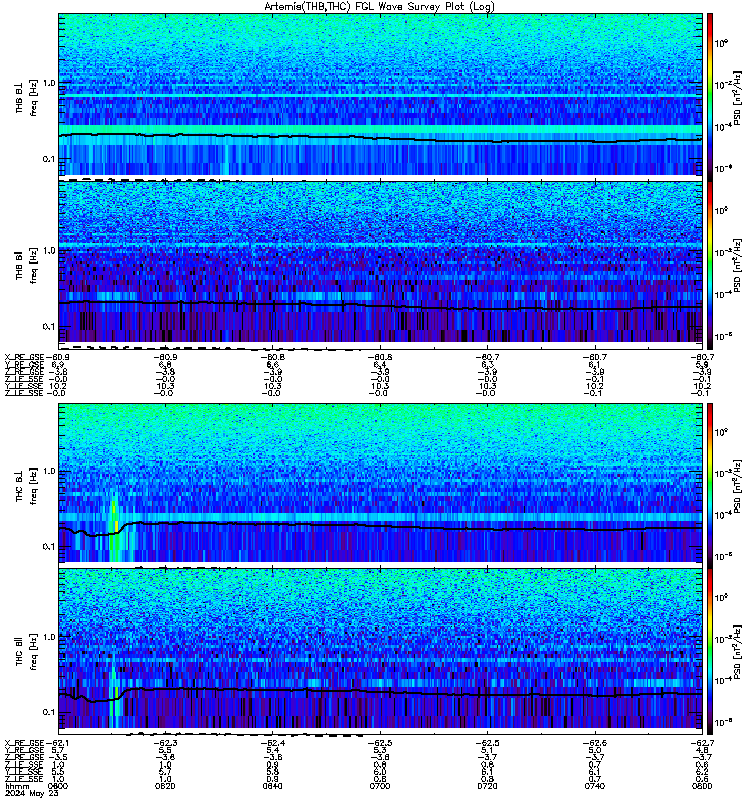The height and width of the screenshot is (800, 750).
Task: Click the X_RE_GSE value -62.6
Action: [595, 743]
